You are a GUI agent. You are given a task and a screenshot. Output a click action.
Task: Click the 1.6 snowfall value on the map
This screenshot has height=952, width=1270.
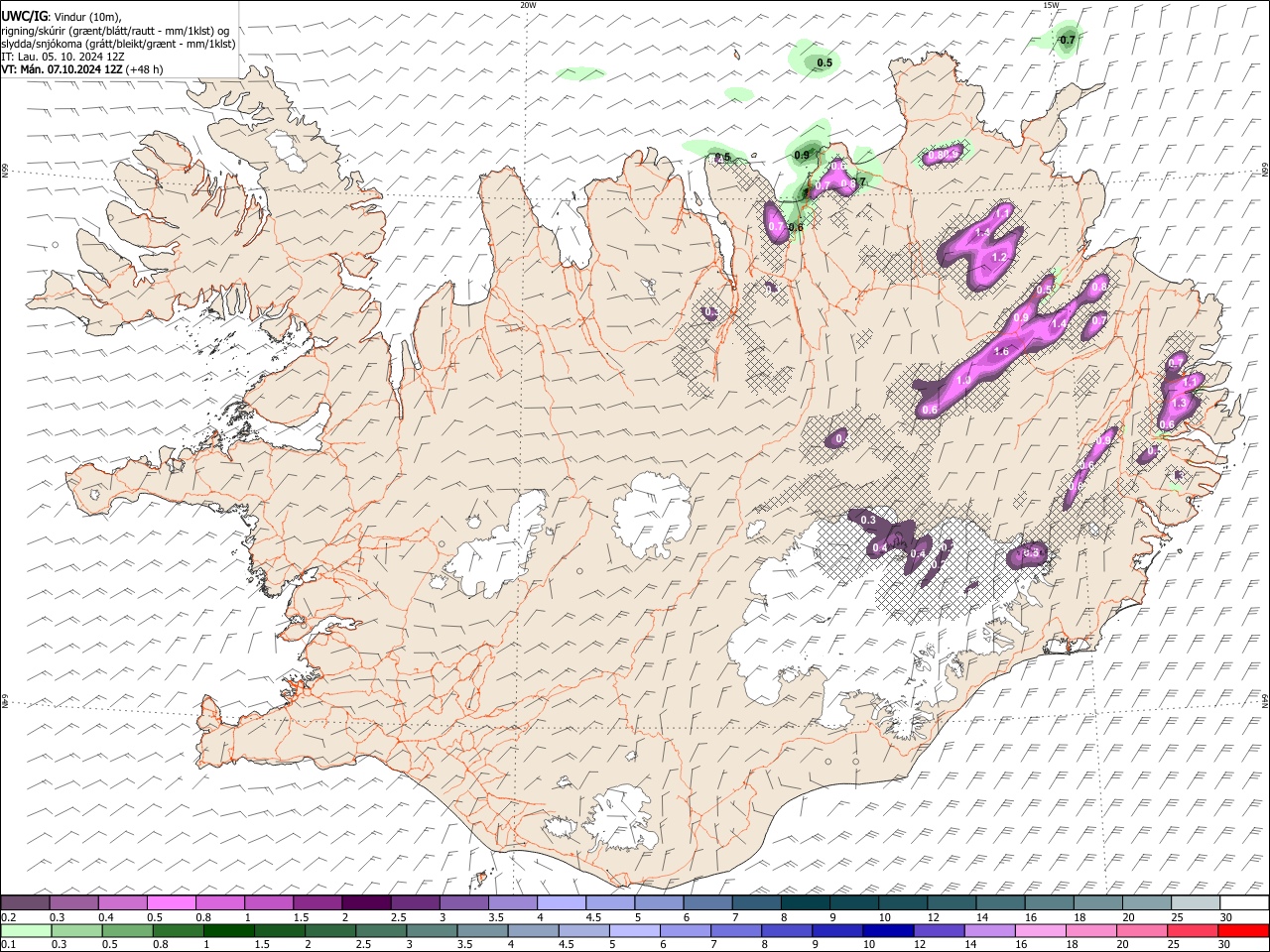[x=1001, y=352]
